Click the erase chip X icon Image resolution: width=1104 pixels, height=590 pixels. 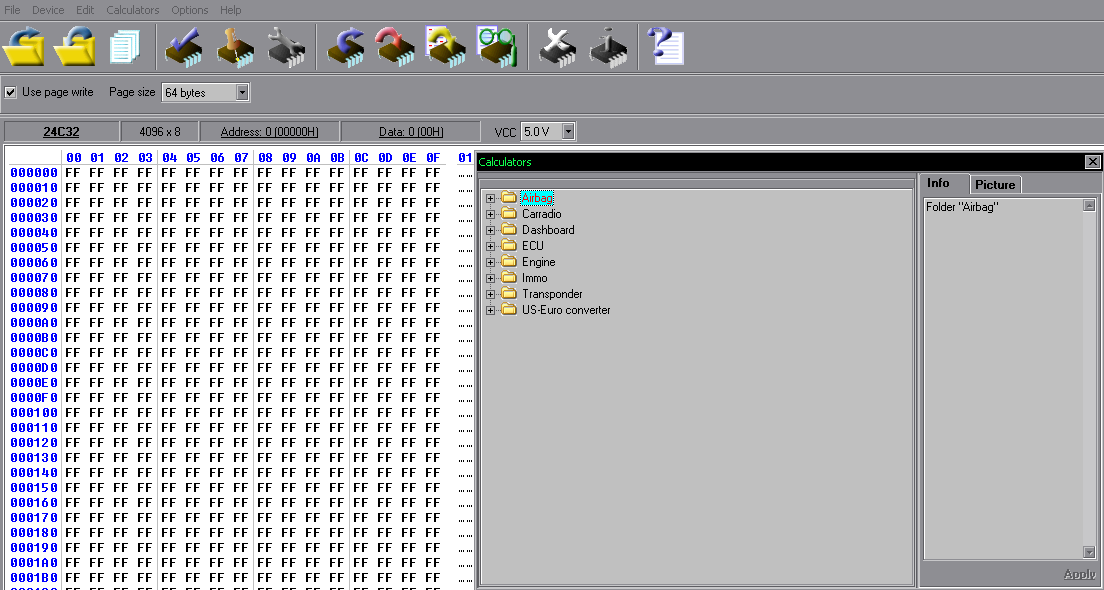pyautogui.click(x=558, y=47)
